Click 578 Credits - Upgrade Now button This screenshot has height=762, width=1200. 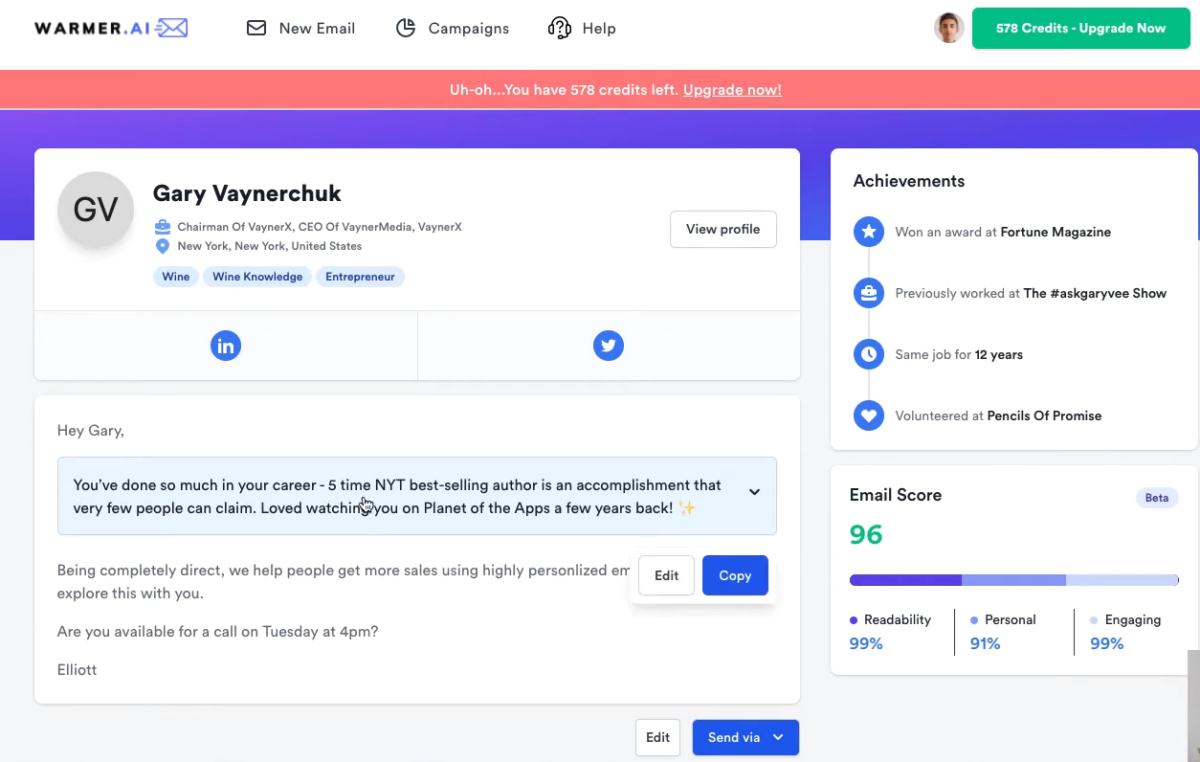coord(1081,28)
